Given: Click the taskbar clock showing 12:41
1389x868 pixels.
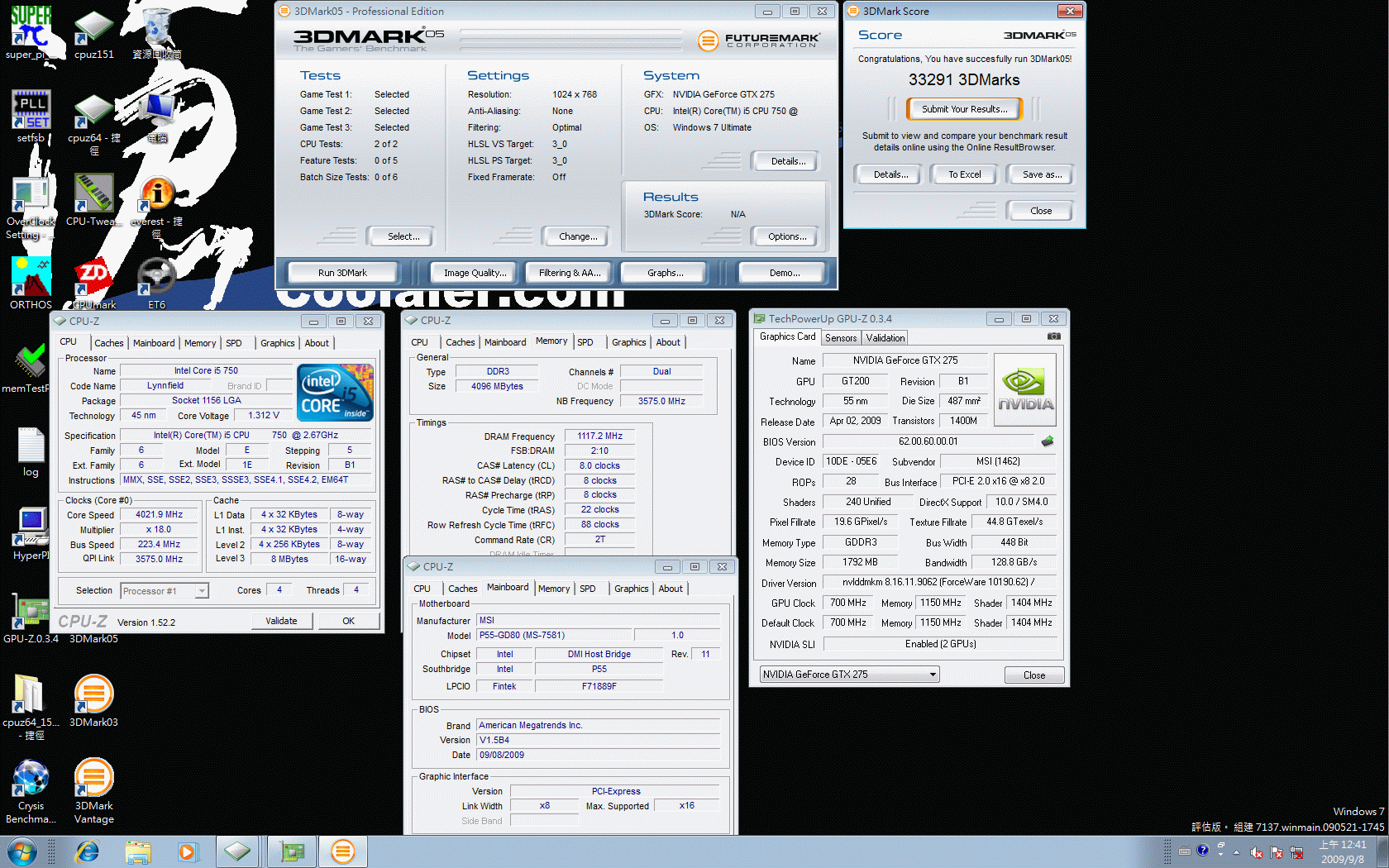Looking at the screenshot, I should click(x=1343, y=851).
